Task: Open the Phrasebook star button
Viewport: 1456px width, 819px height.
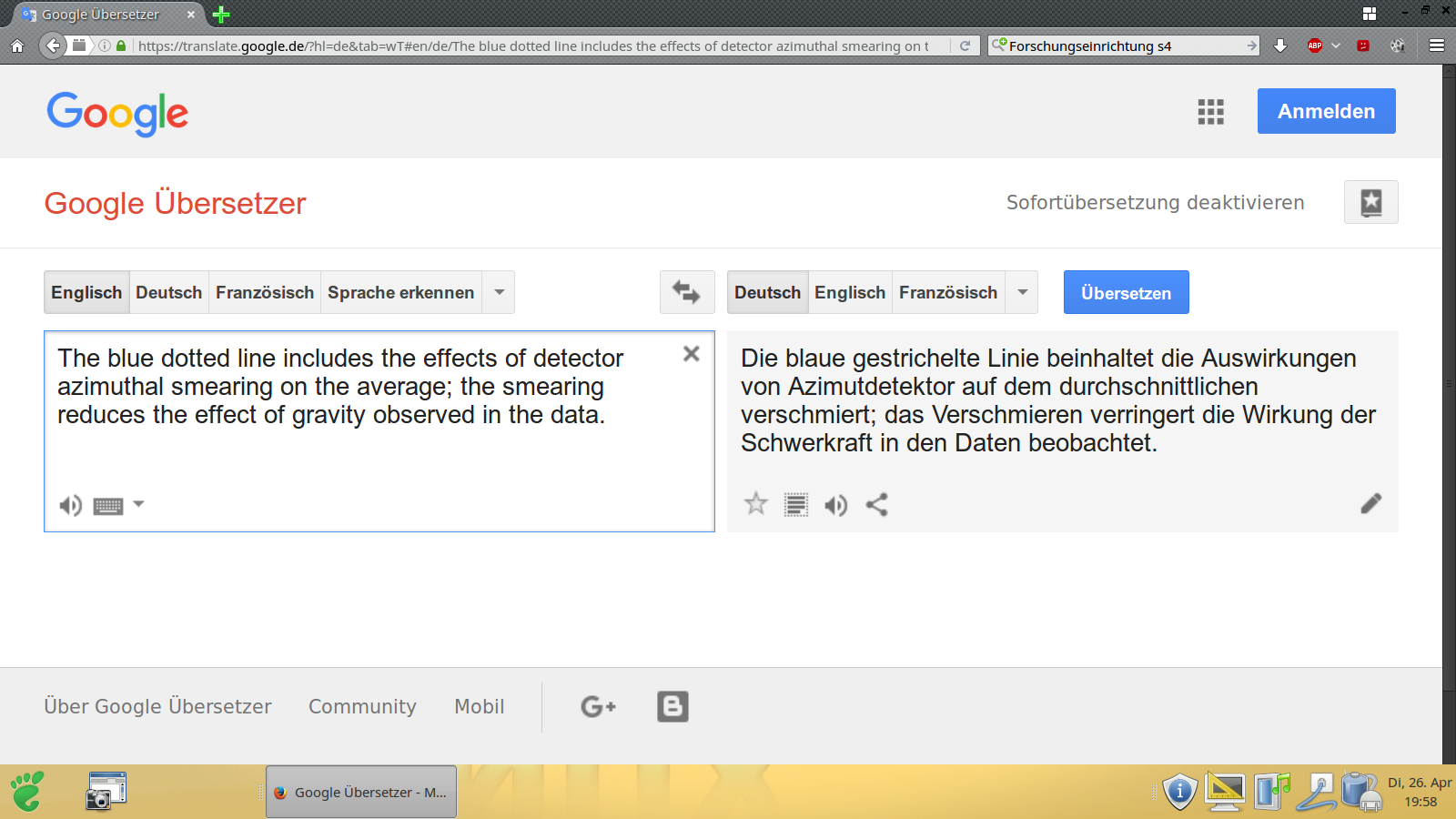Action: 1371,202
